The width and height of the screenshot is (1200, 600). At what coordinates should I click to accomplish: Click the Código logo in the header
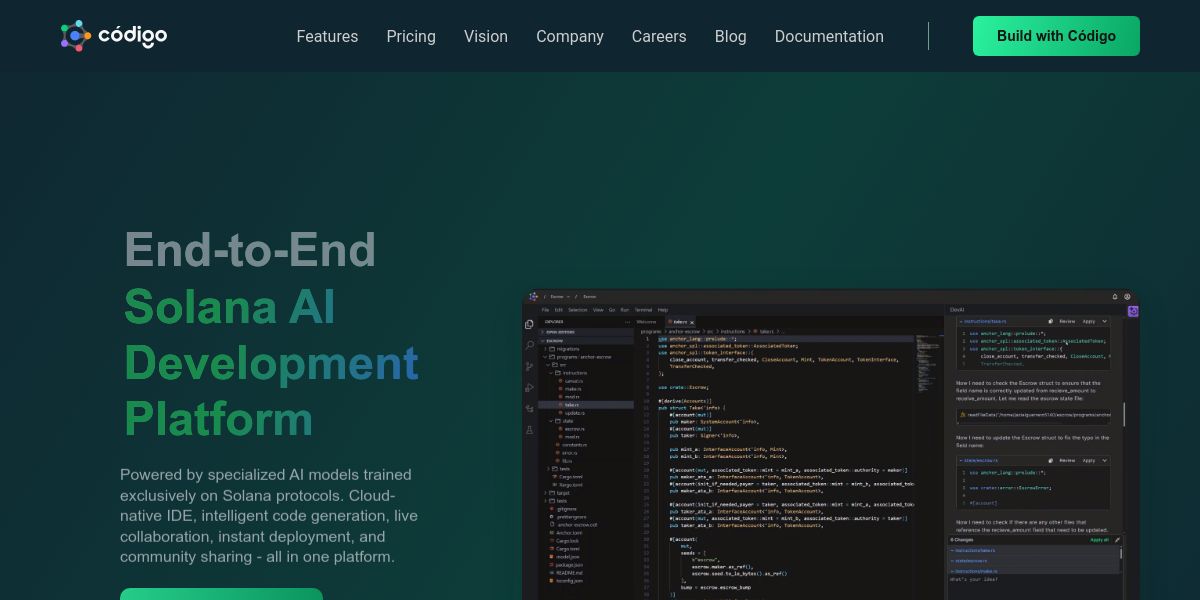pyautogui.click(x=113, y=36)
